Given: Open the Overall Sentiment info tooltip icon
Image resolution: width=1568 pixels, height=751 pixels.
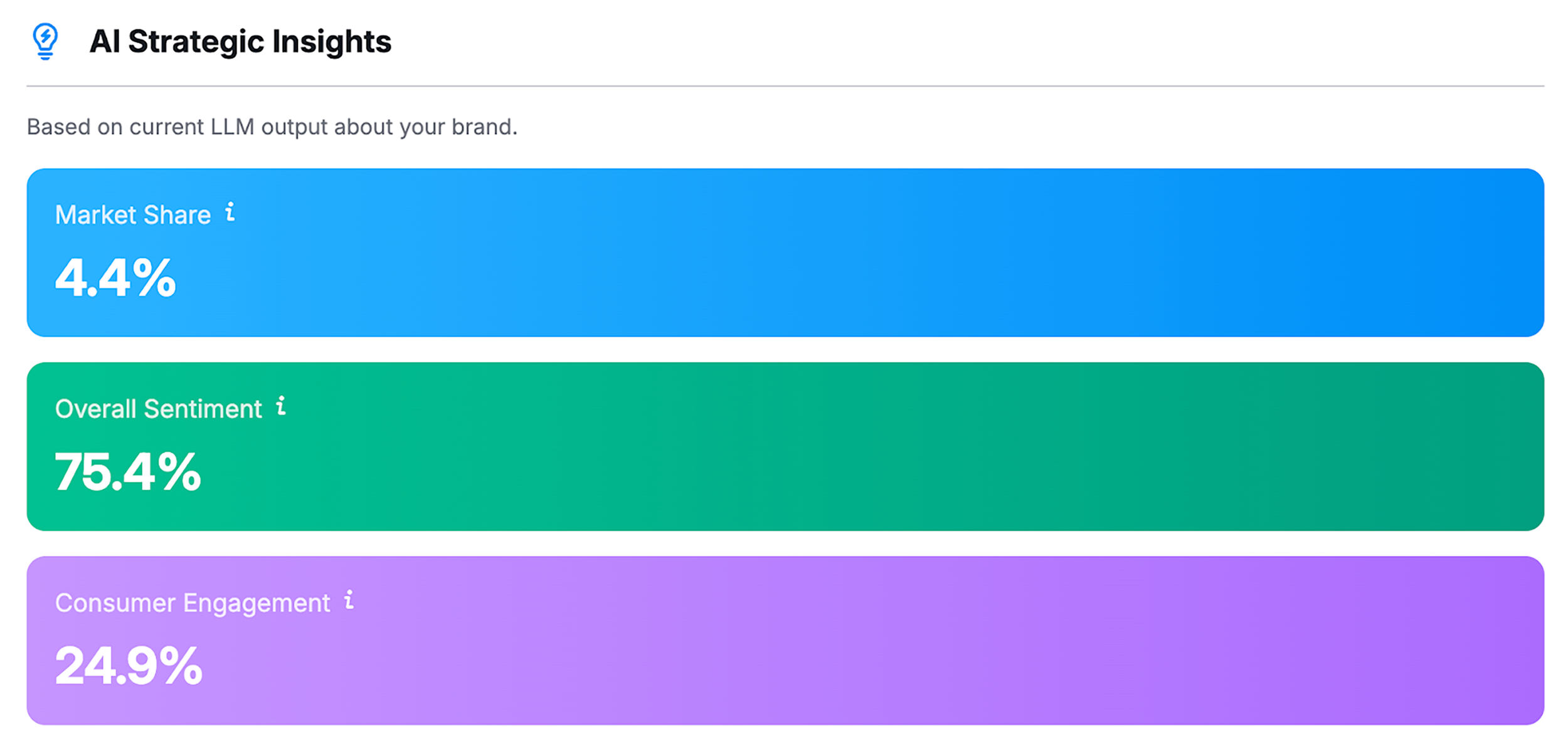Looking at the screenshot, I should point(281,406).
